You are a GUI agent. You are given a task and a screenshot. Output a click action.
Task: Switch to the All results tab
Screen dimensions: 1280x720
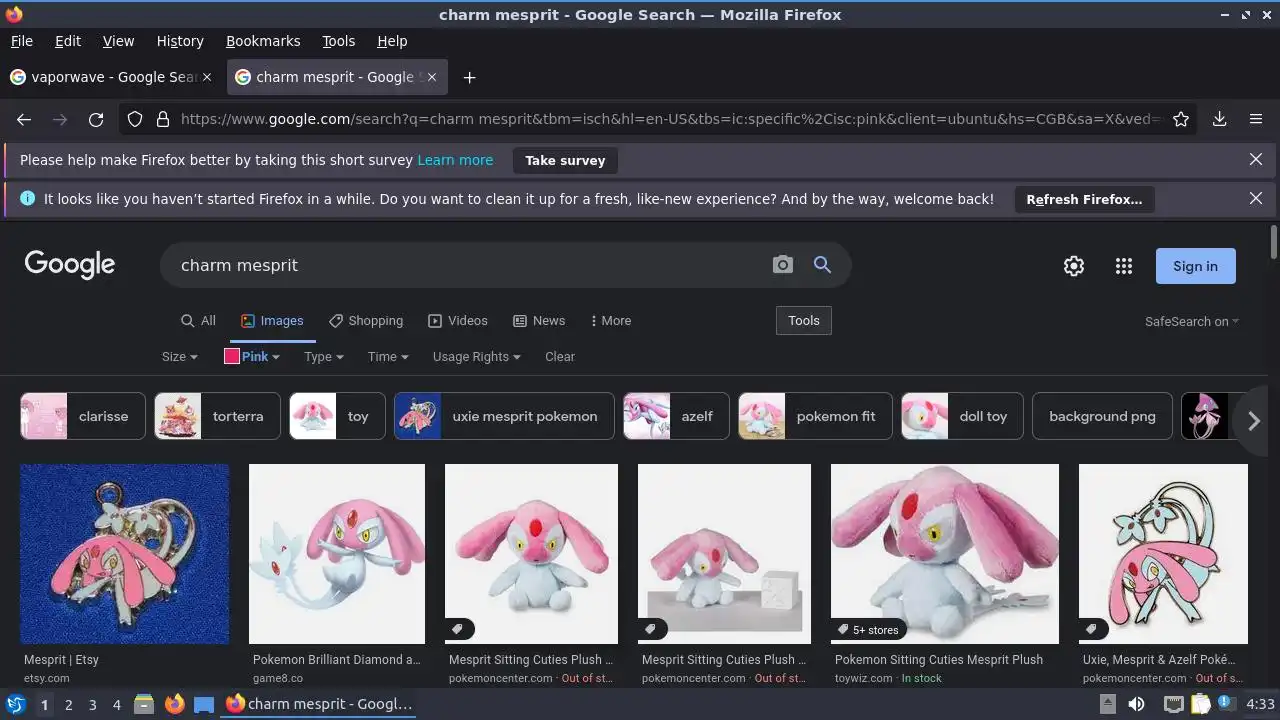click(198, 321)
